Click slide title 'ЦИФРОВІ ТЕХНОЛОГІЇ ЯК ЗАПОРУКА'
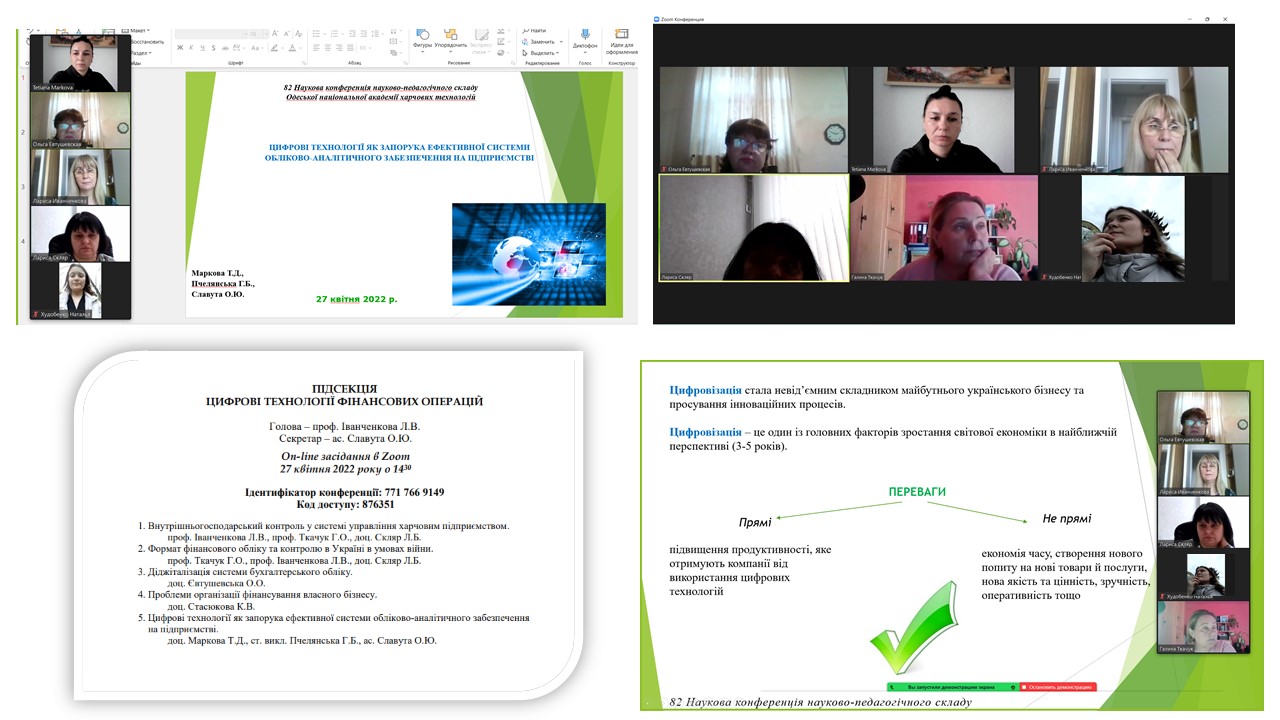1280x720 pixels. pyautogui.click(x=399, y=152)
